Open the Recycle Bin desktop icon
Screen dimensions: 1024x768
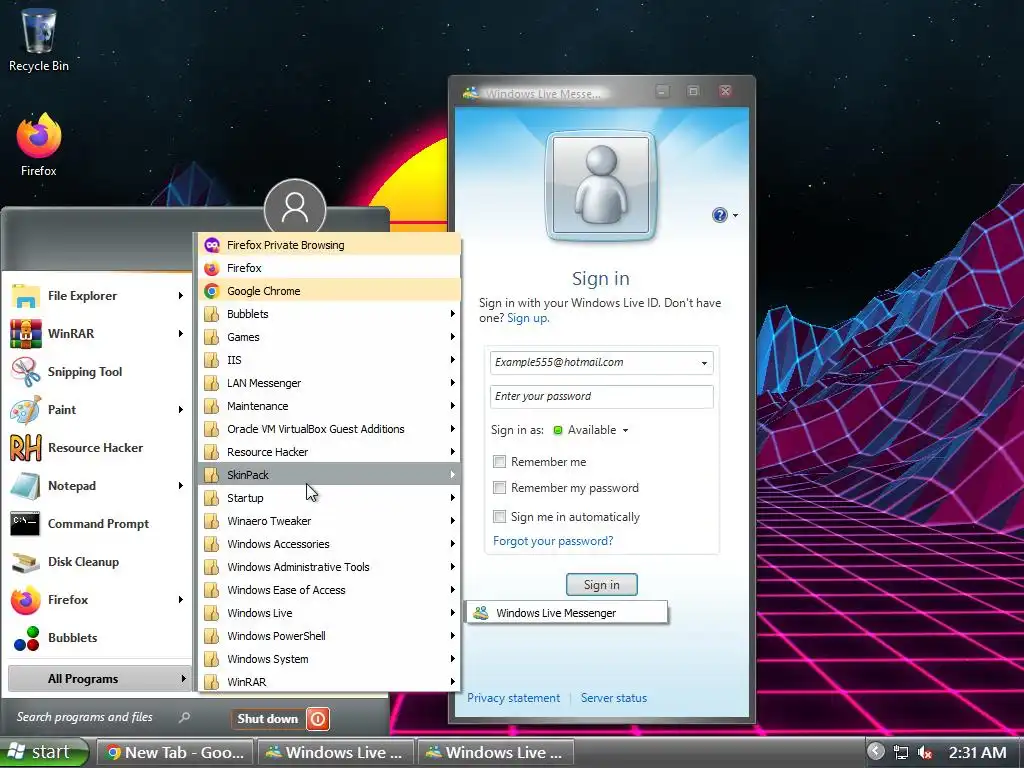pos(39,39)
